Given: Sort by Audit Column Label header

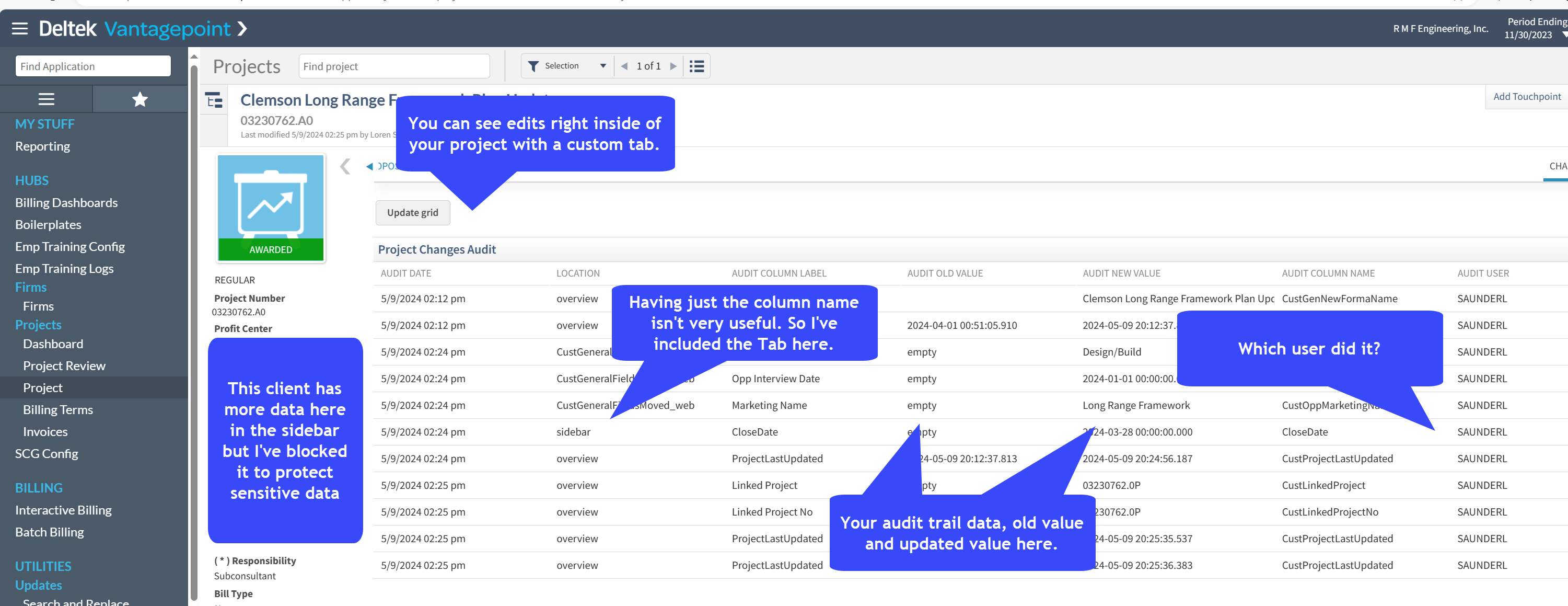Looking at the screenshot, I should click(x=779, y=273).
